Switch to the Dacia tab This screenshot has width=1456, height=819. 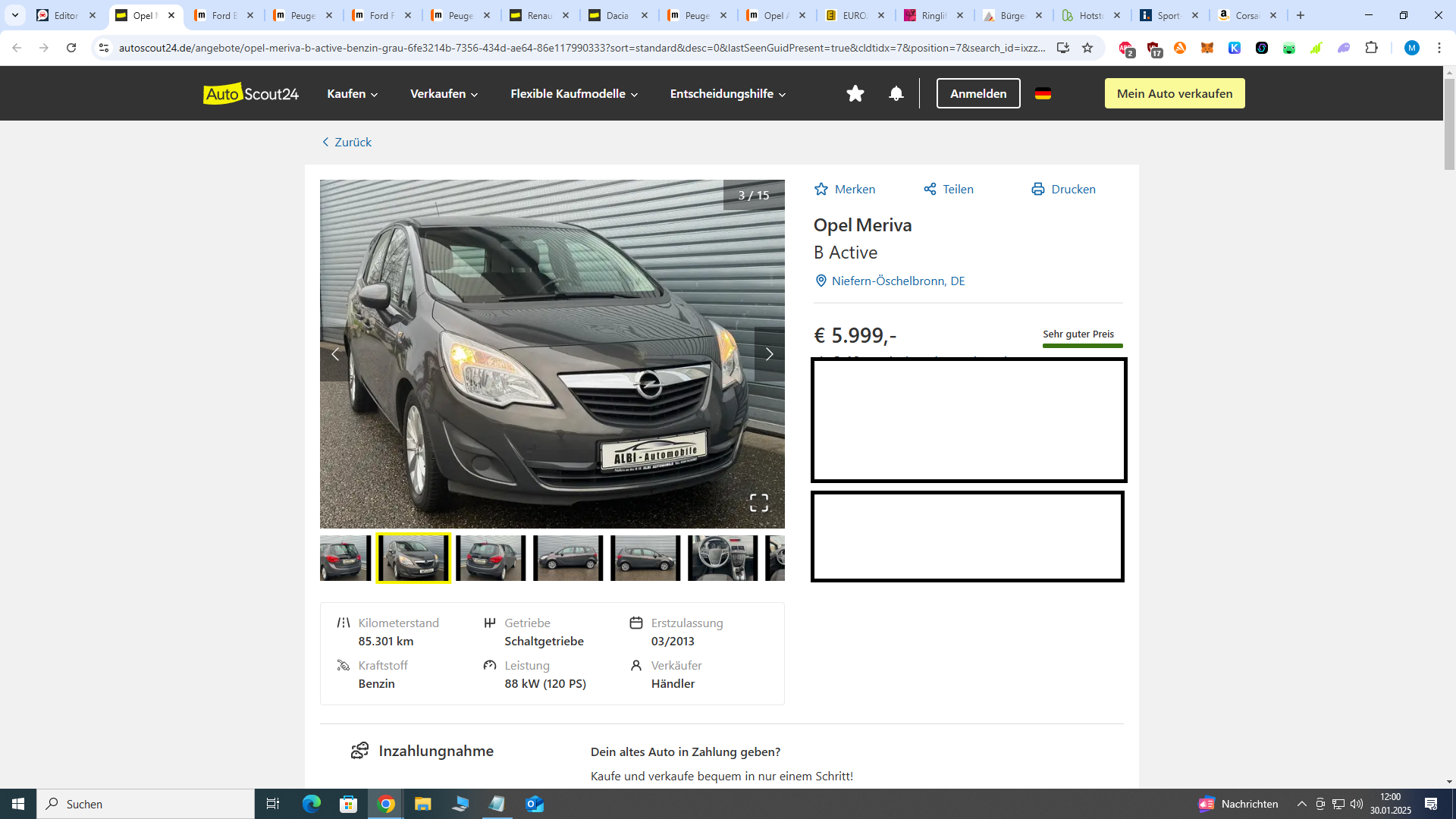[618, 15]
